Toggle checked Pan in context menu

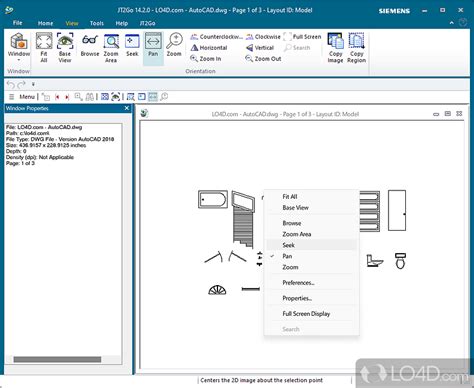point(311,256)
